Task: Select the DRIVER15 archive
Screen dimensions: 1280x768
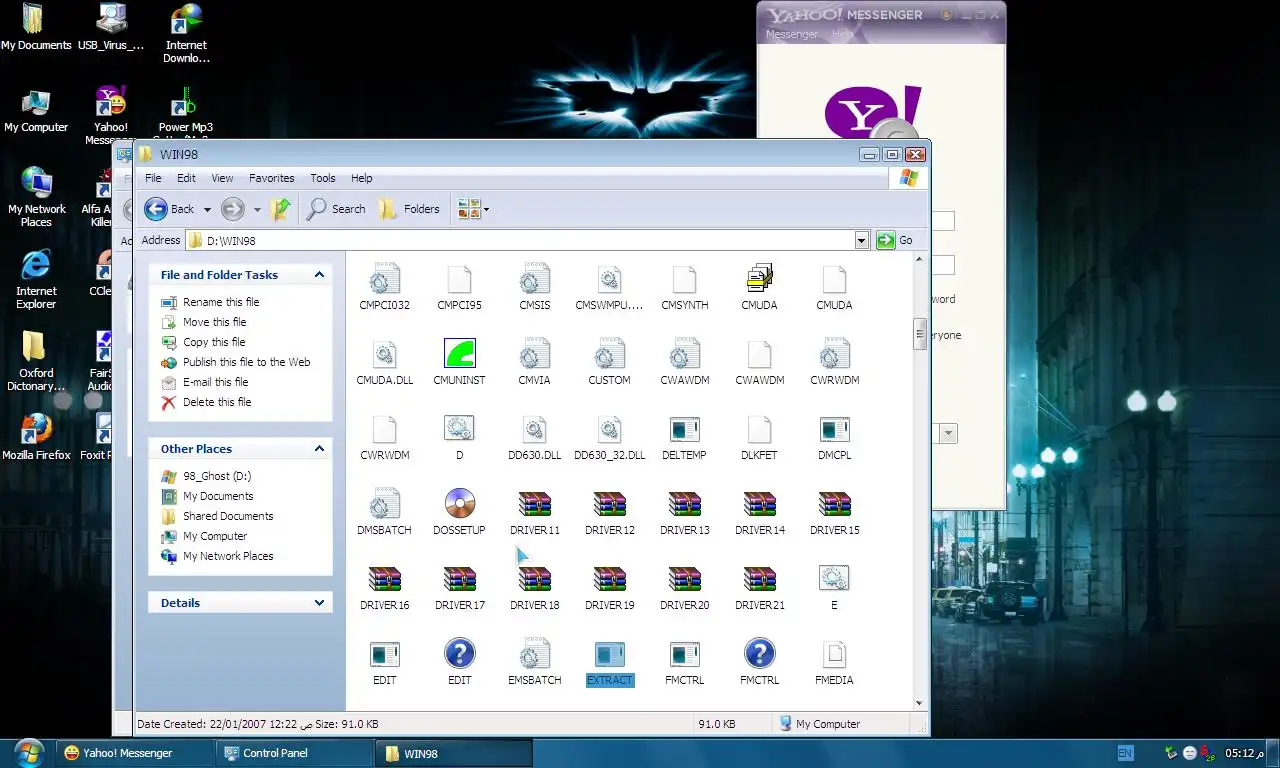Action: (x=834, y=513)
